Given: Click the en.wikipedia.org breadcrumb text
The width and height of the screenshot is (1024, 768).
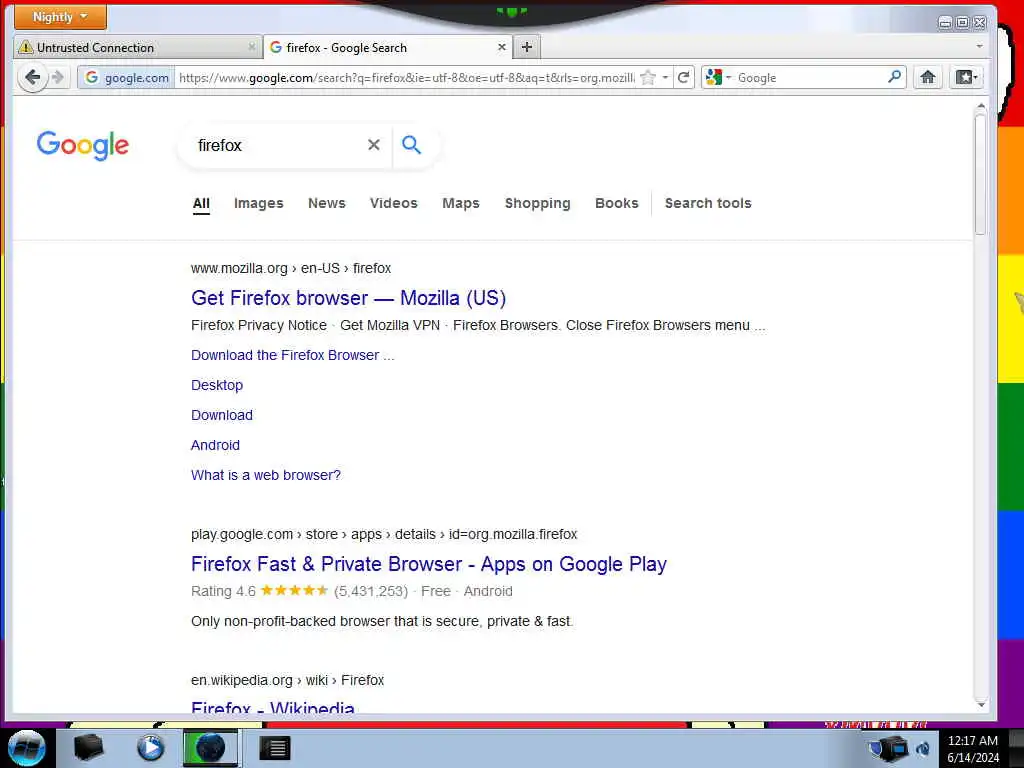Looking at the screenshot, I should point(242,680).
